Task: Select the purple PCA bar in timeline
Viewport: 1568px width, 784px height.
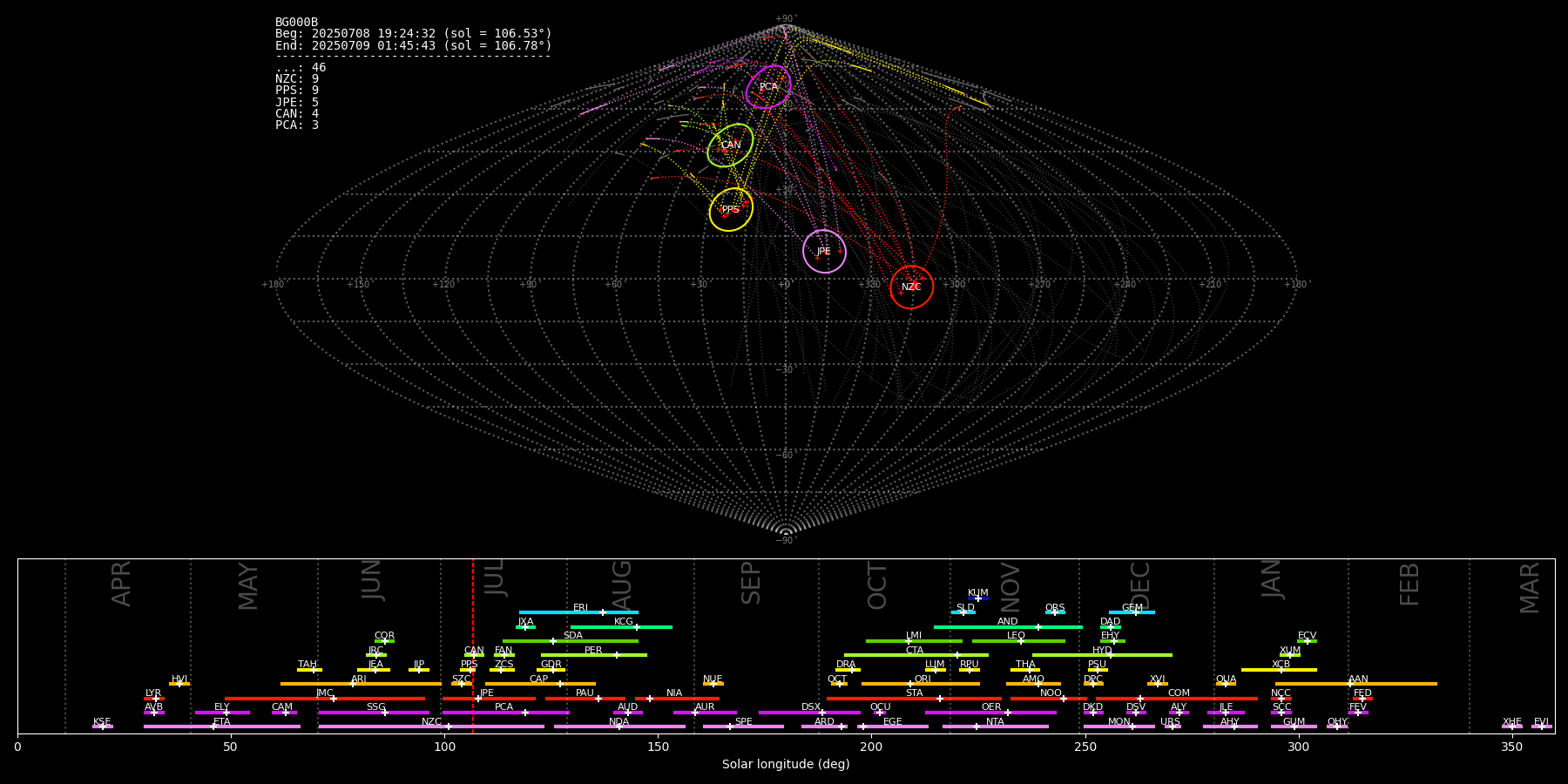Action: click(x=505, y=713)
